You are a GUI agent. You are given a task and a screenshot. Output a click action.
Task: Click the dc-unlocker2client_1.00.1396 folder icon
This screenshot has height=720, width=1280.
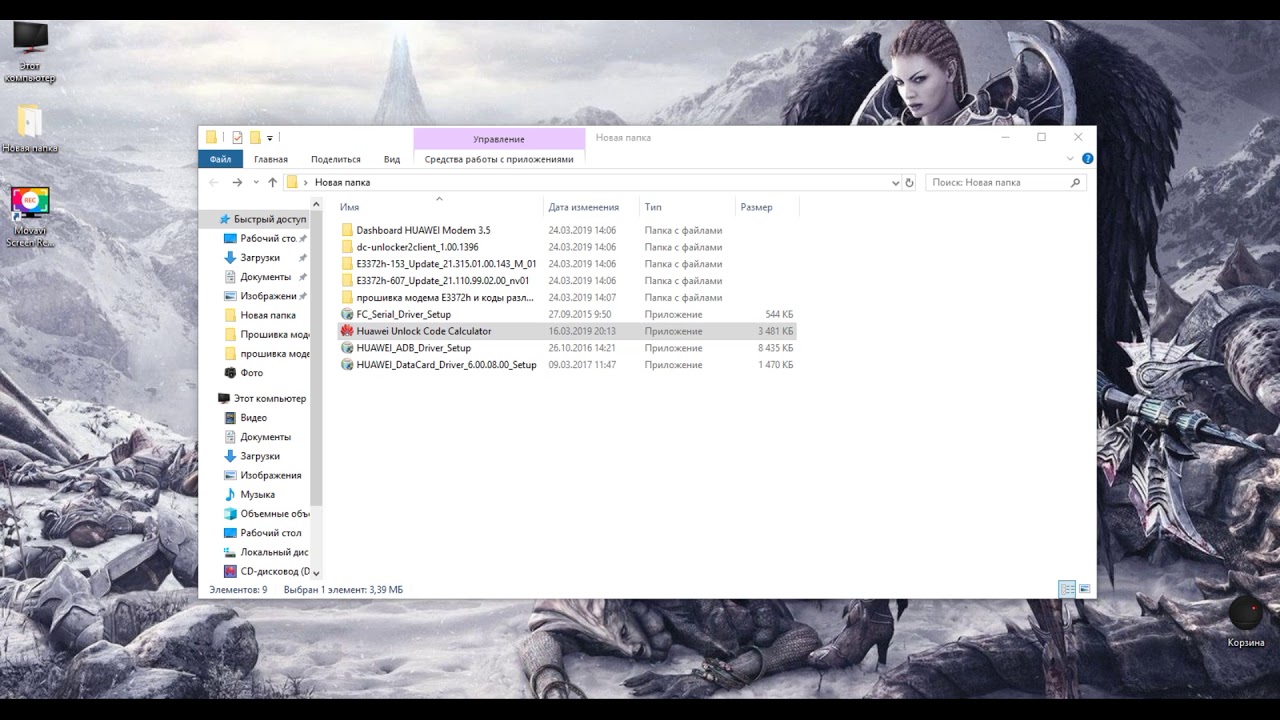[x=347, y=247]
